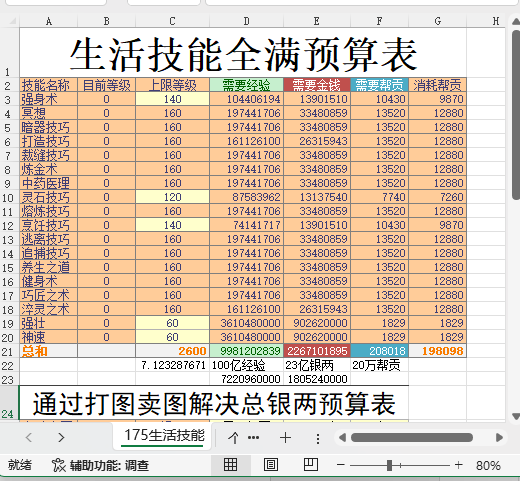The height and width of the screenshot is (481, 520).
Task: Select the 冥想 cell
Action: click(x=49, y=113)
